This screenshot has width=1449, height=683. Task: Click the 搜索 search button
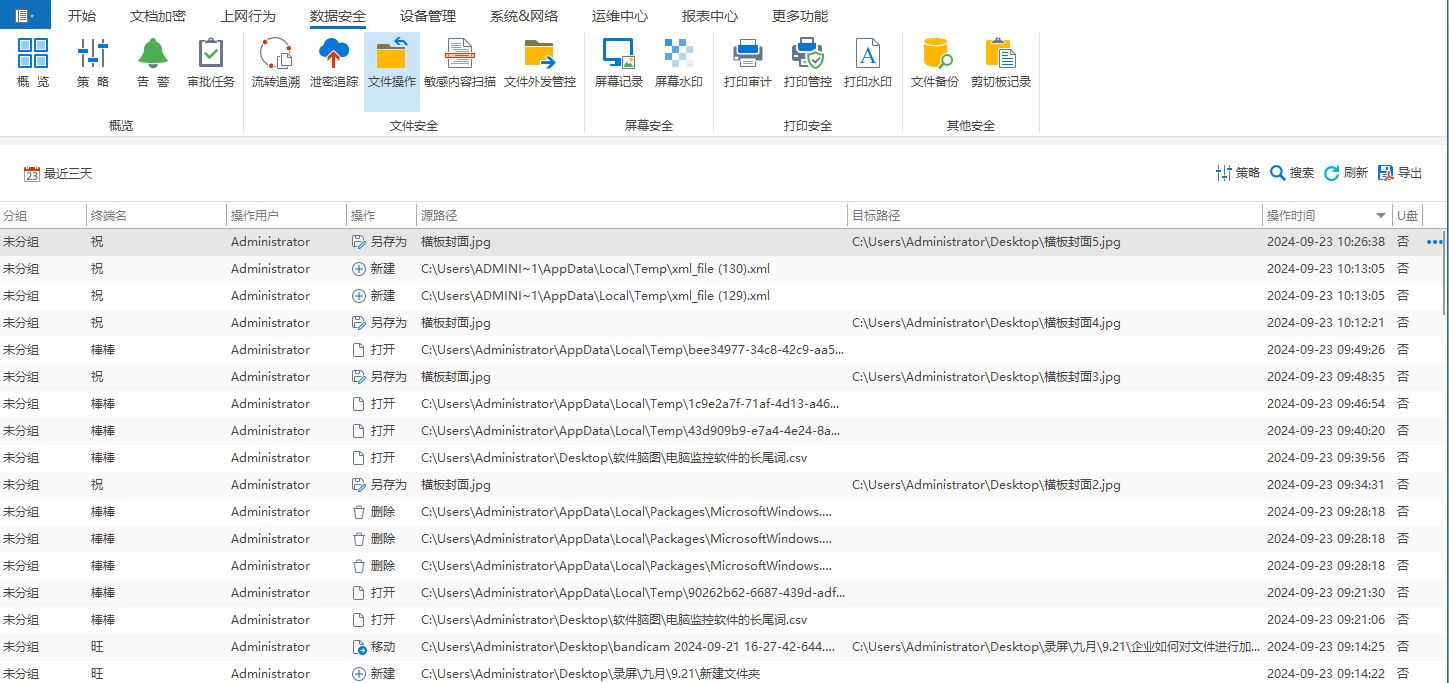(x=1292, y=173)
